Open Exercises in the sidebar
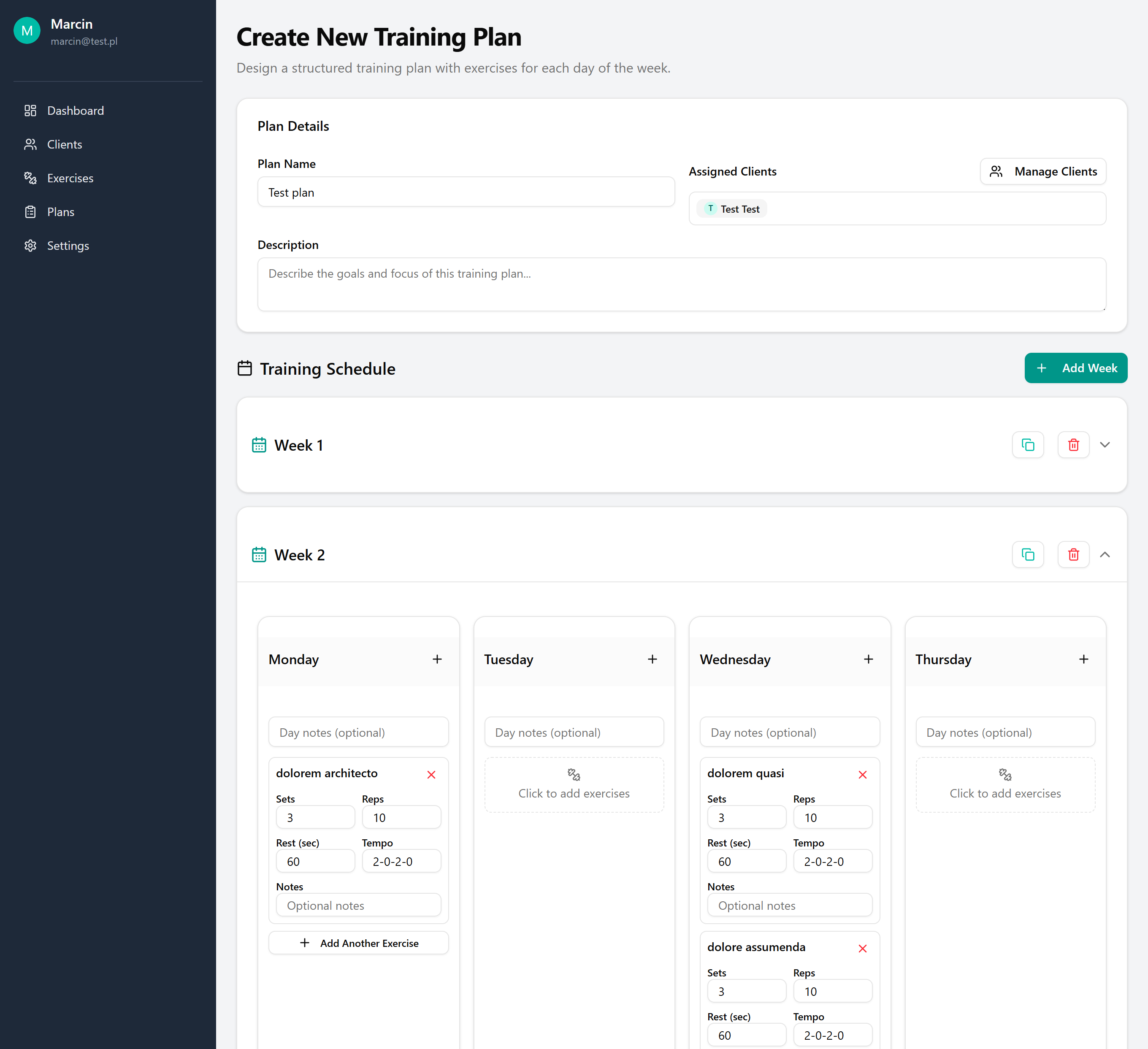The image size is (1148, 1049). pos(70,178)
